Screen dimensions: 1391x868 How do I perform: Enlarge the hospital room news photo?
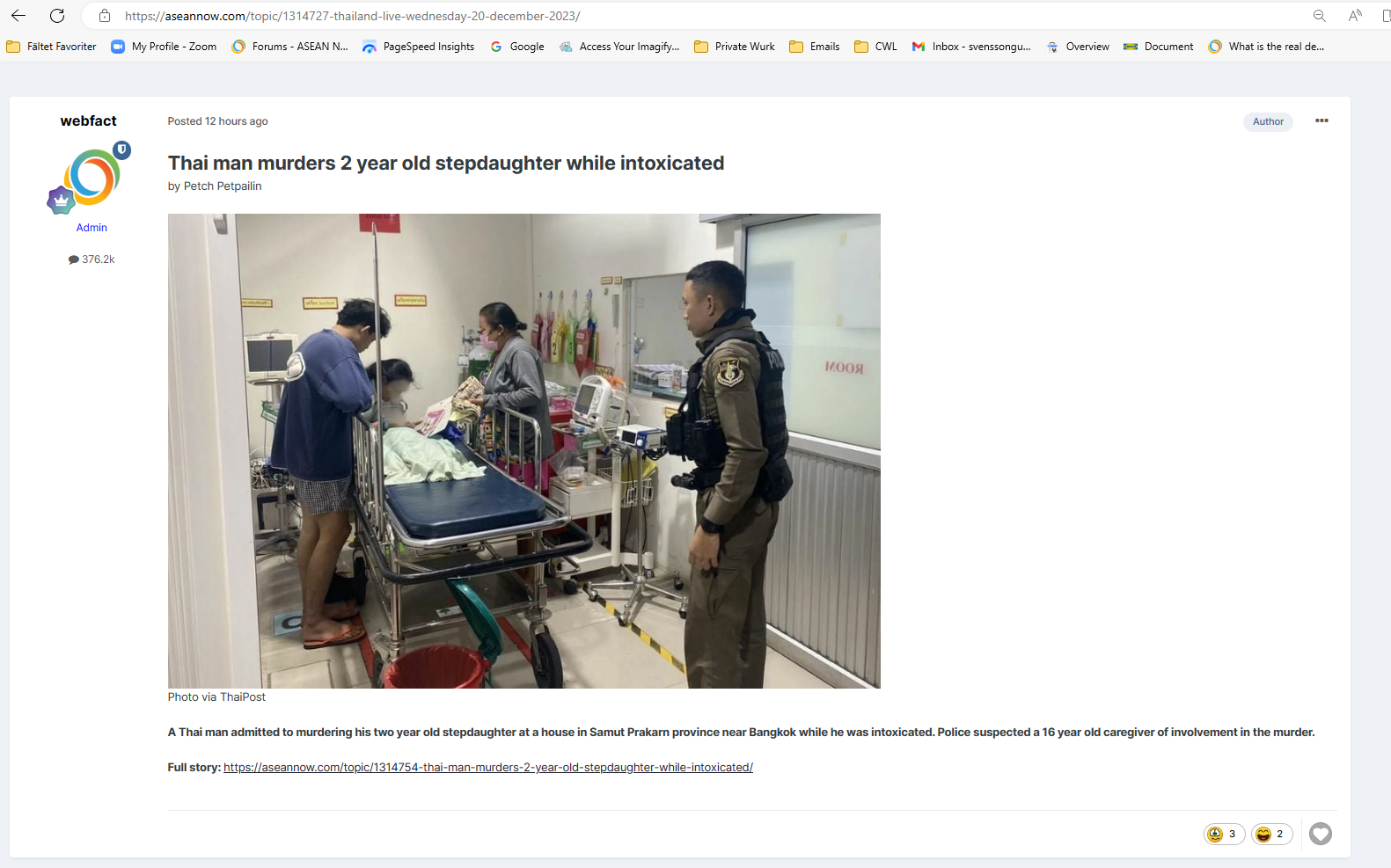point(523,451)
